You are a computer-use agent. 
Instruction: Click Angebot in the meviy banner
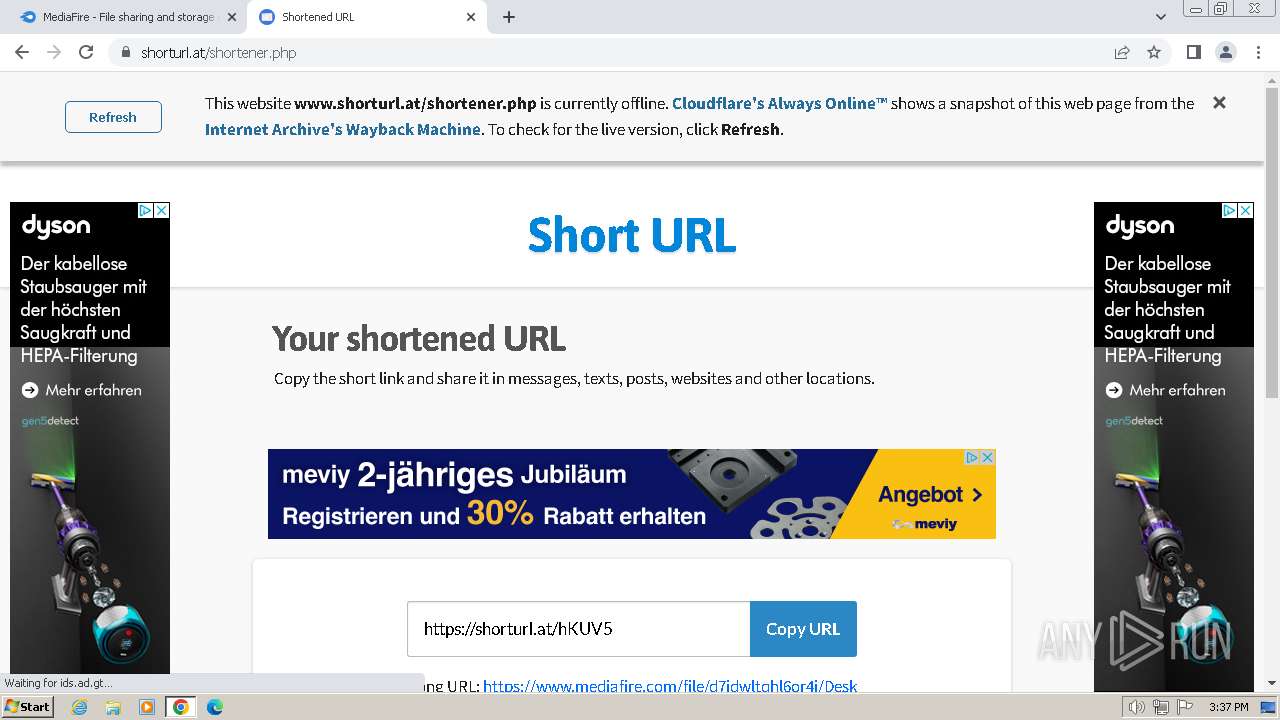[x=930, y=495]
